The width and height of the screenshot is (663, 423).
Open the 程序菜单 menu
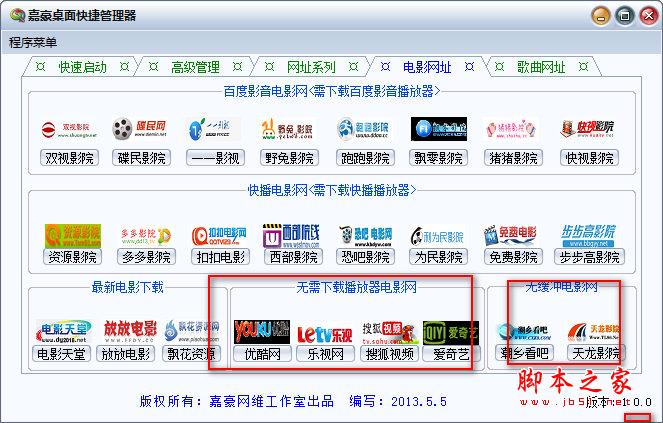point(33,42)
